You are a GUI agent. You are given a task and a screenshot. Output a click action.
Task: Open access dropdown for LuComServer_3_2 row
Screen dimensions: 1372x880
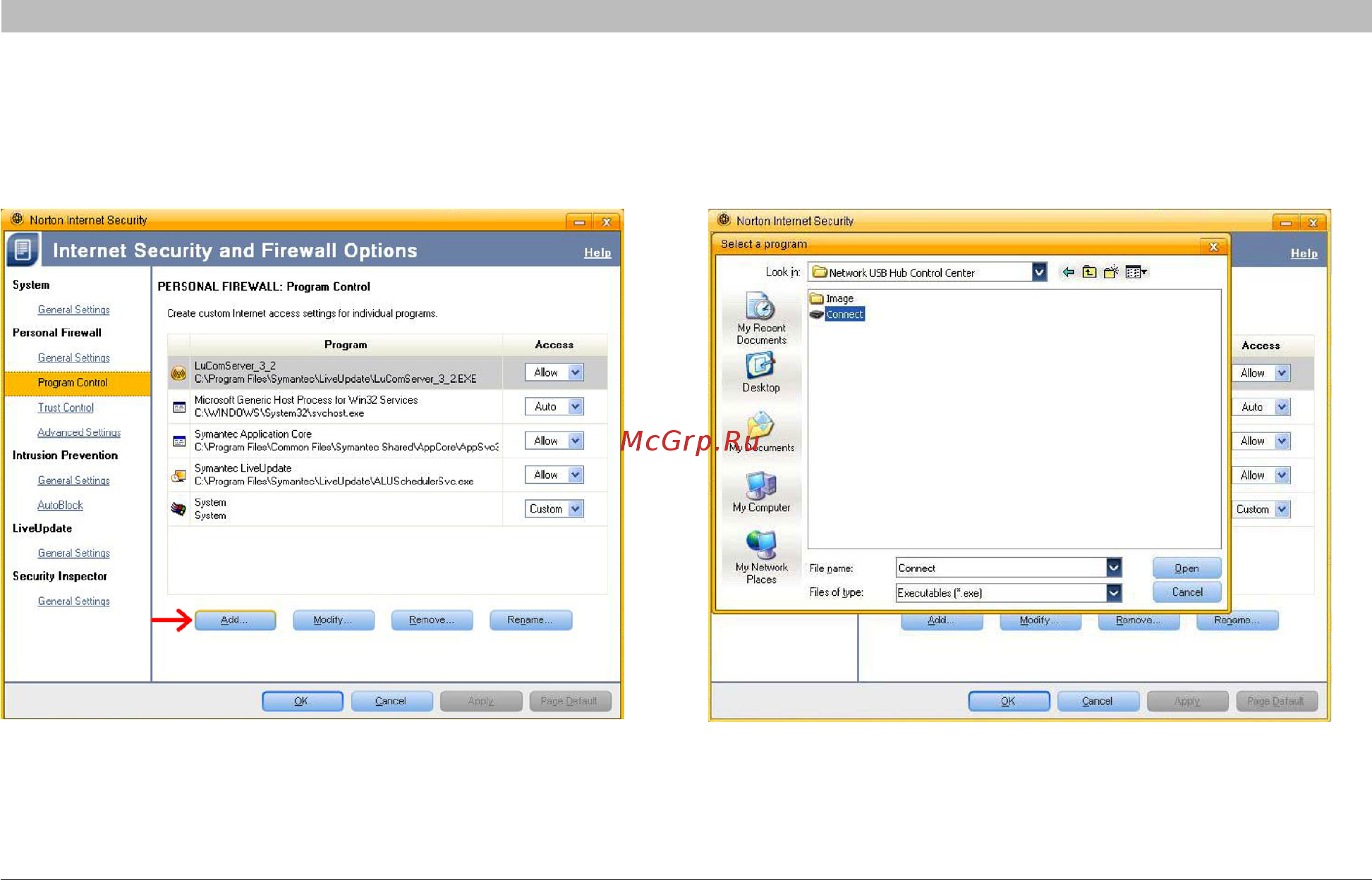(576, 372)
